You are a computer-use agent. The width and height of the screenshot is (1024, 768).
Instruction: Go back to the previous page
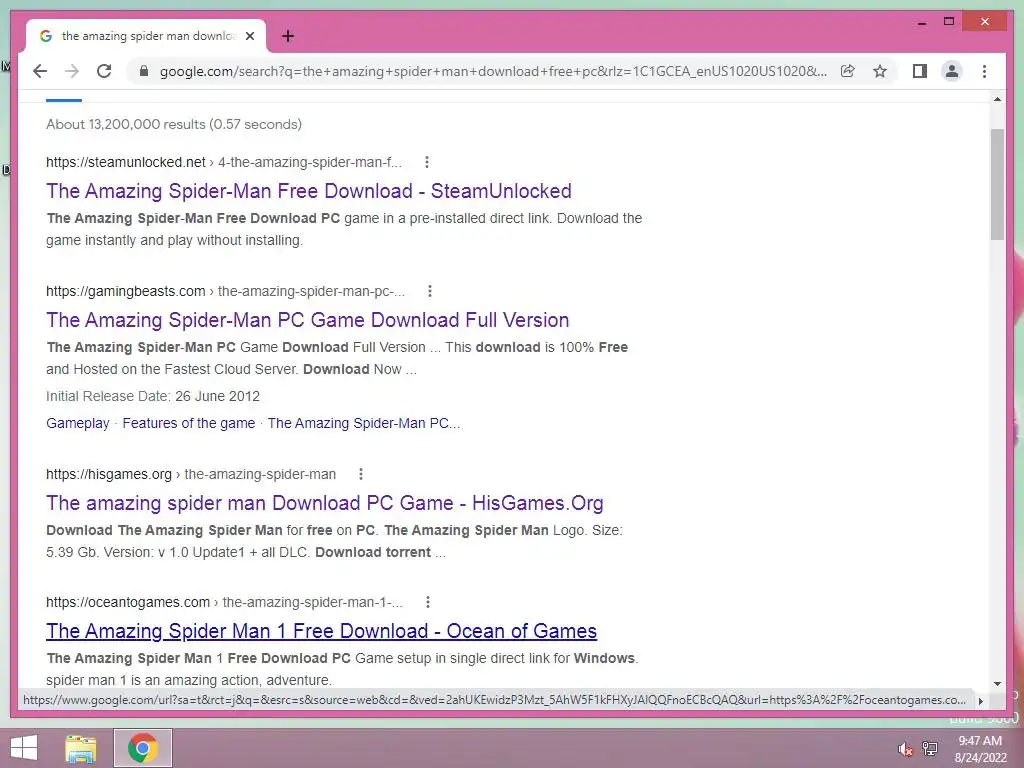click(40, 71)
